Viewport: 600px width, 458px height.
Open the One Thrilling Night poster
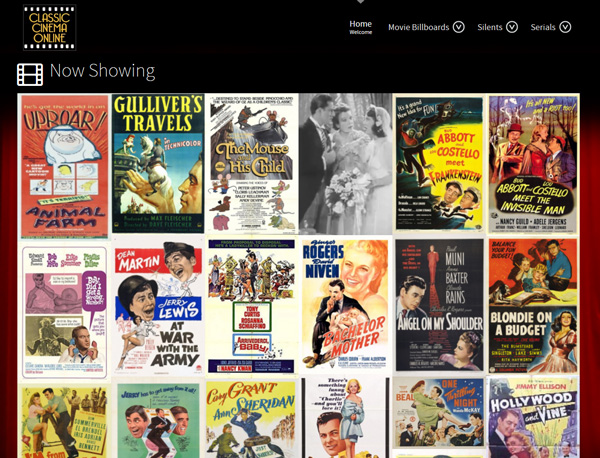click(439, 412)
